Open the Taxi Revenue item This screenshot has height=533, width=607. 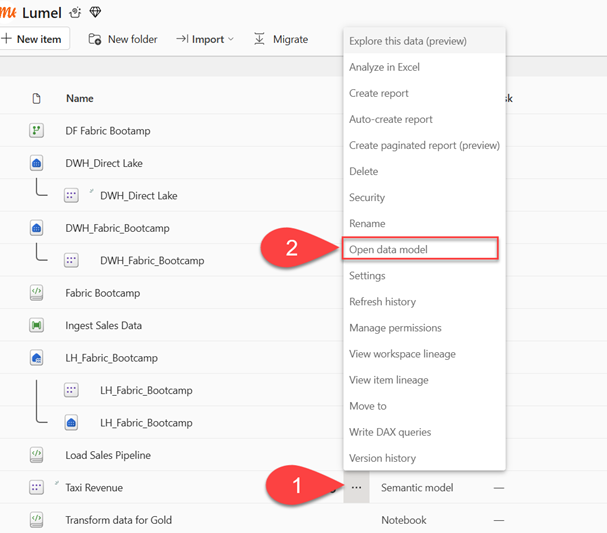94,488
